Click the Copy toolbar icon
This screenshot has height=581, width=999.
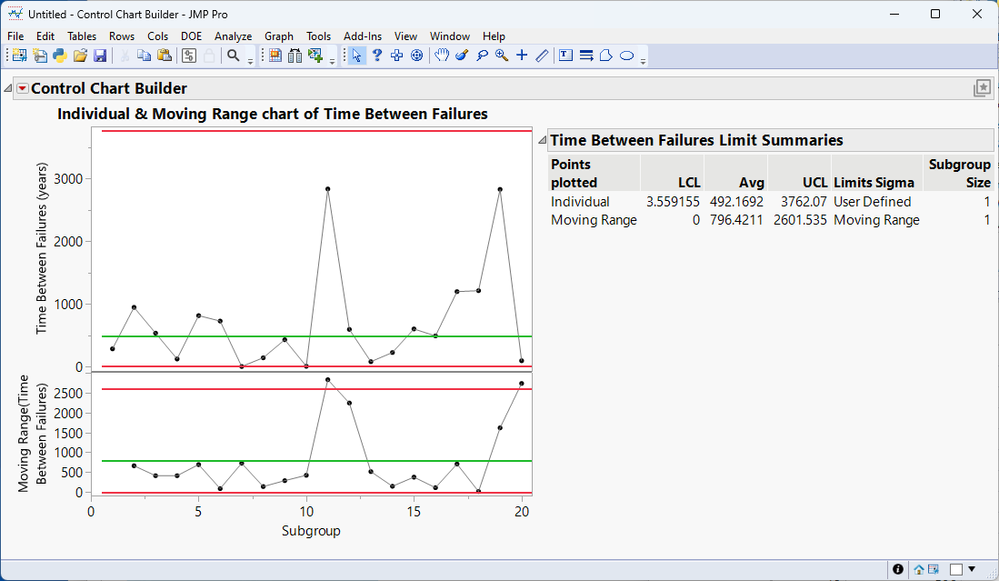point(144,55)
